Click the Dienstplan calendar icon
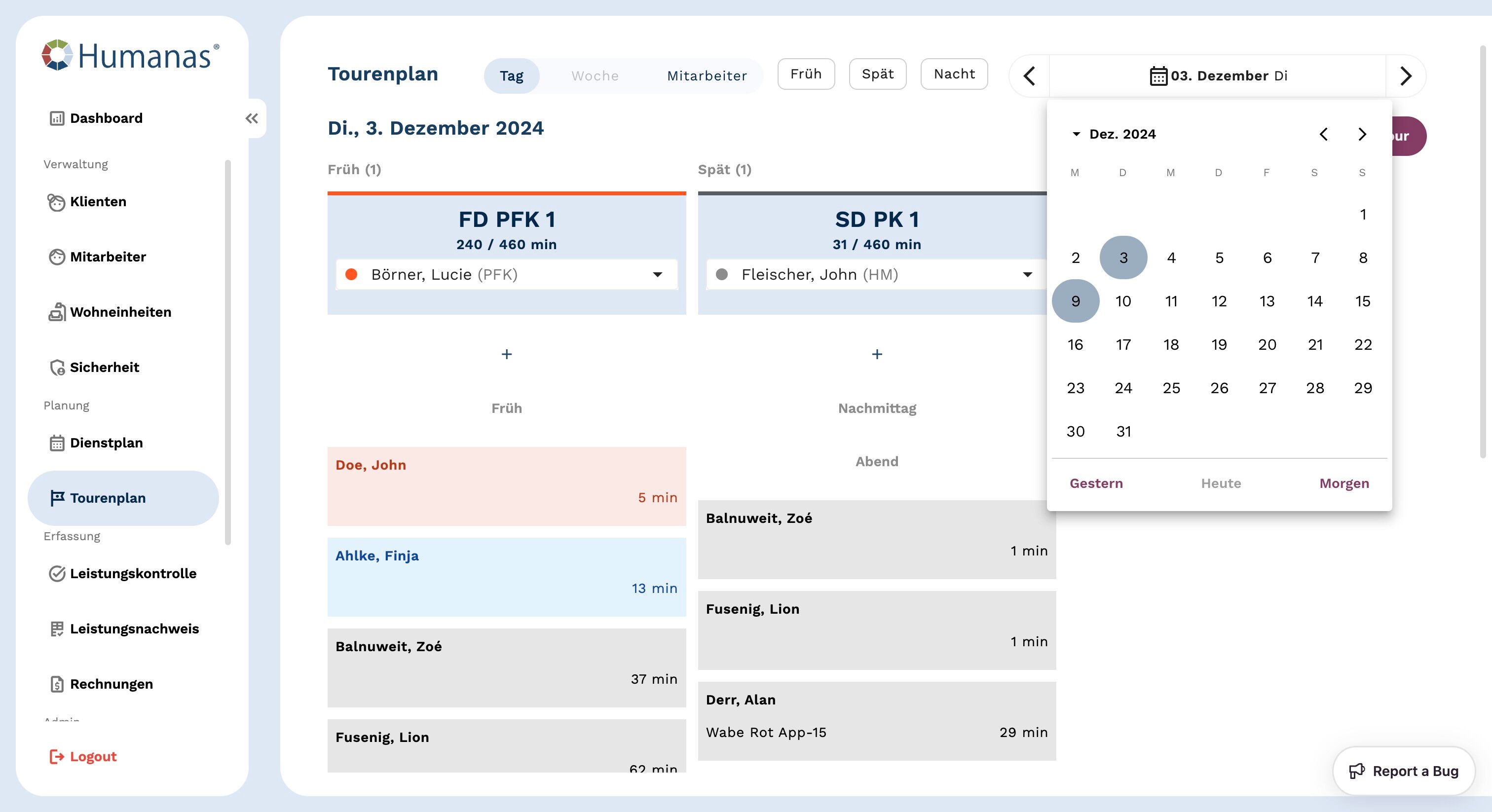Image resolution: width=1492 pixels, height=812 pixels. click(57, 443)
